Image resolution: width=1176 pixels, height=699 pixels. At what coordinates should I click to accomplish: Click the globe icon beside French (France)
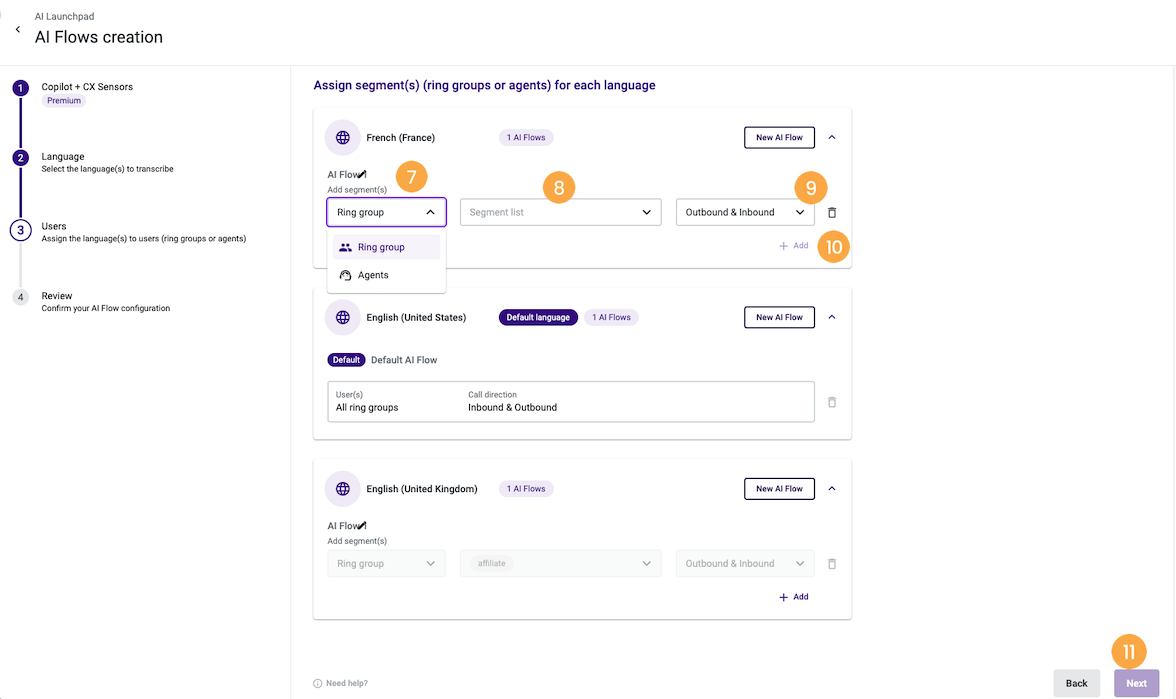tap(342, 137)
